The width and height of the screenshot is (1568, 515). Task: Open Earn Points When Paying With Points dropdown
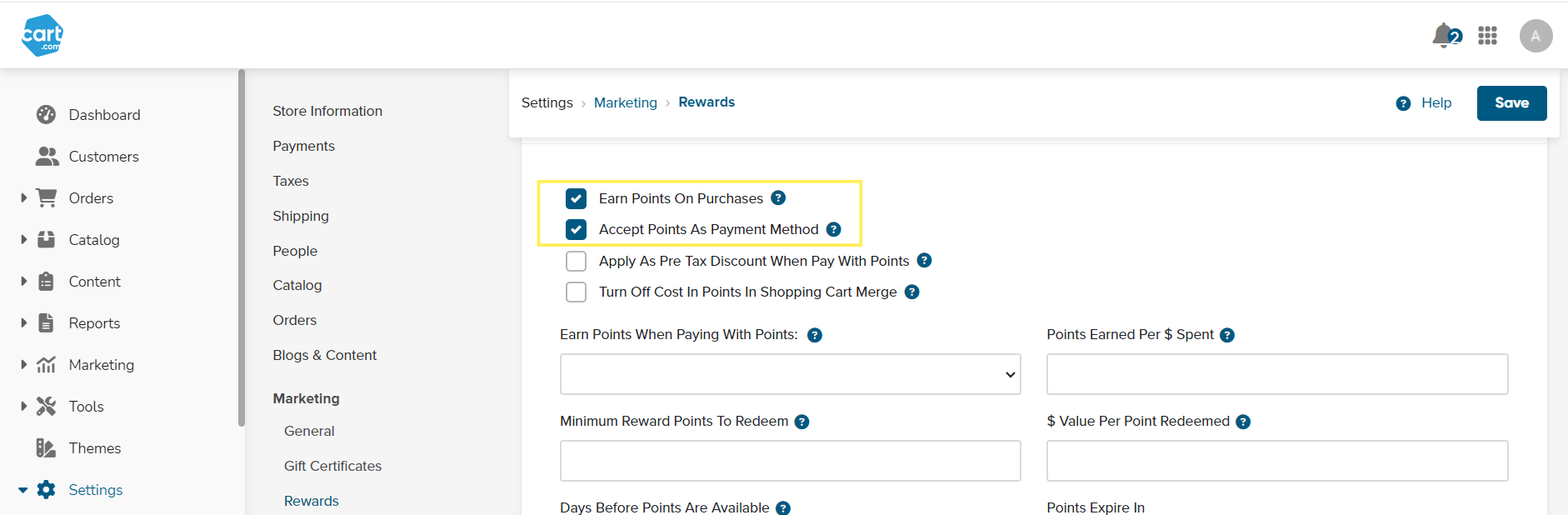(x=790, y=374)
